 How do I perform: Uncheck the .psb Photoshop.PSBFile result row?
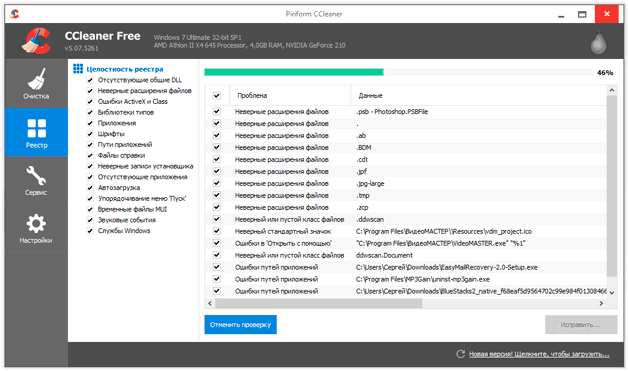point(217,111)
